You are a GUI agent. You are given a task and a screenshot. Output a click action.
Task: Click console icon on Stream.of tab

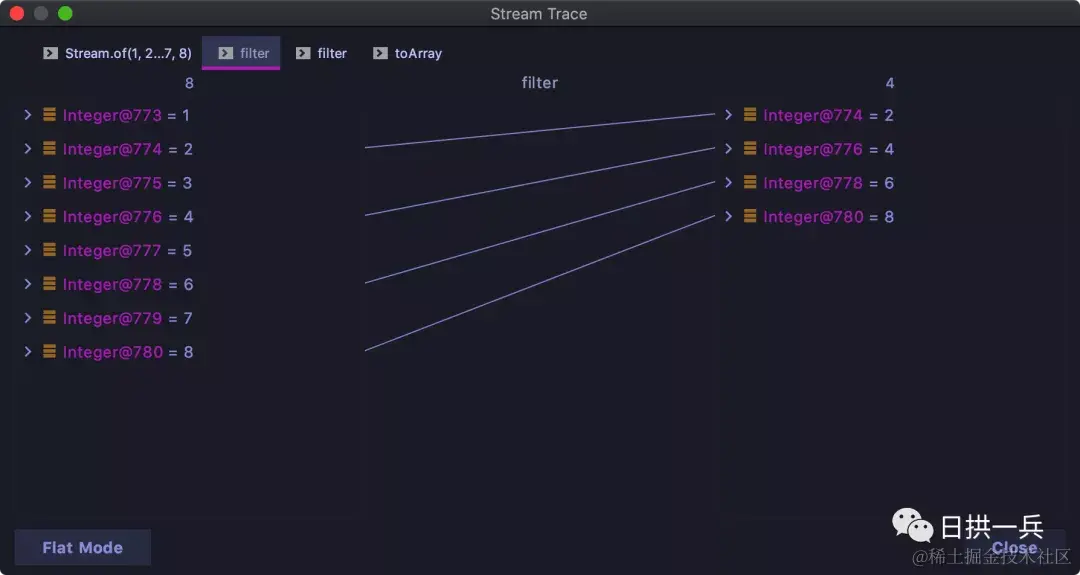(x=50, y=53)
